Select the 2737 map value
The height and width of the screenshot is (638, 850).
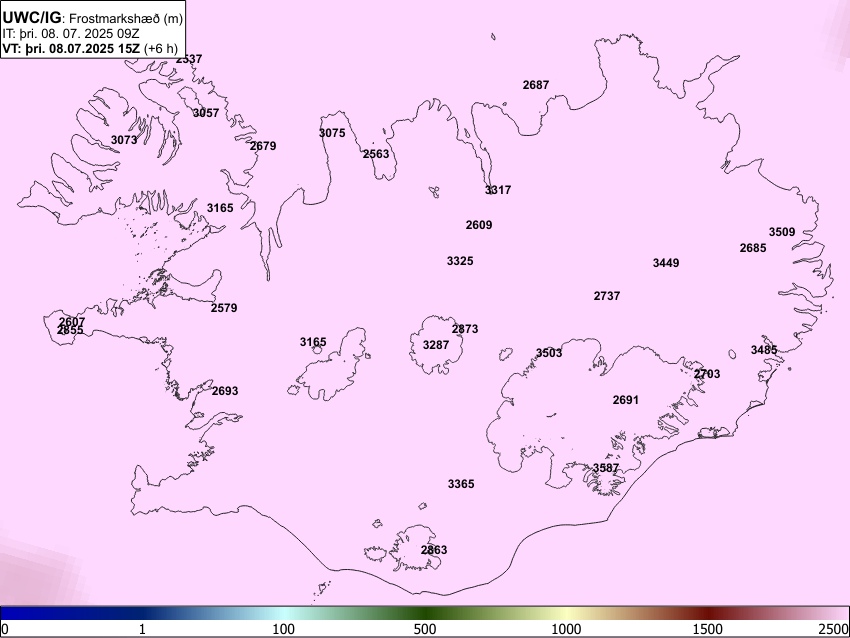[x=607, y=296]
